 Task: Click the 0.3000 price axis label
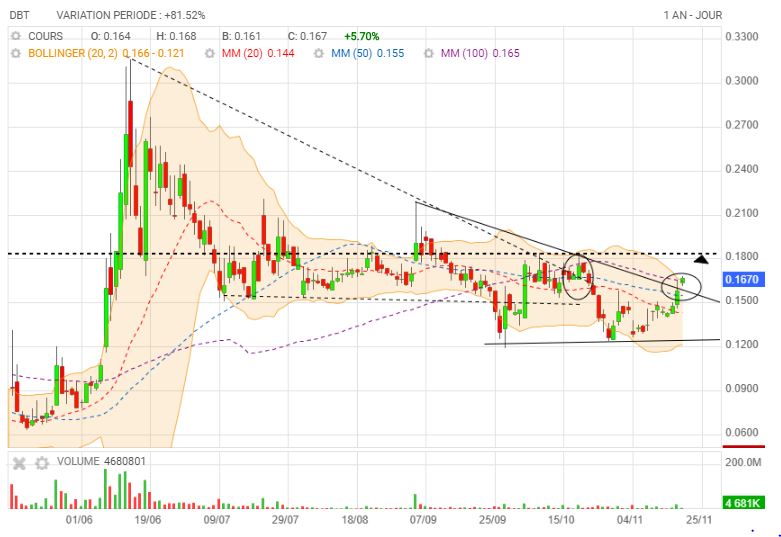coord(742,81)
